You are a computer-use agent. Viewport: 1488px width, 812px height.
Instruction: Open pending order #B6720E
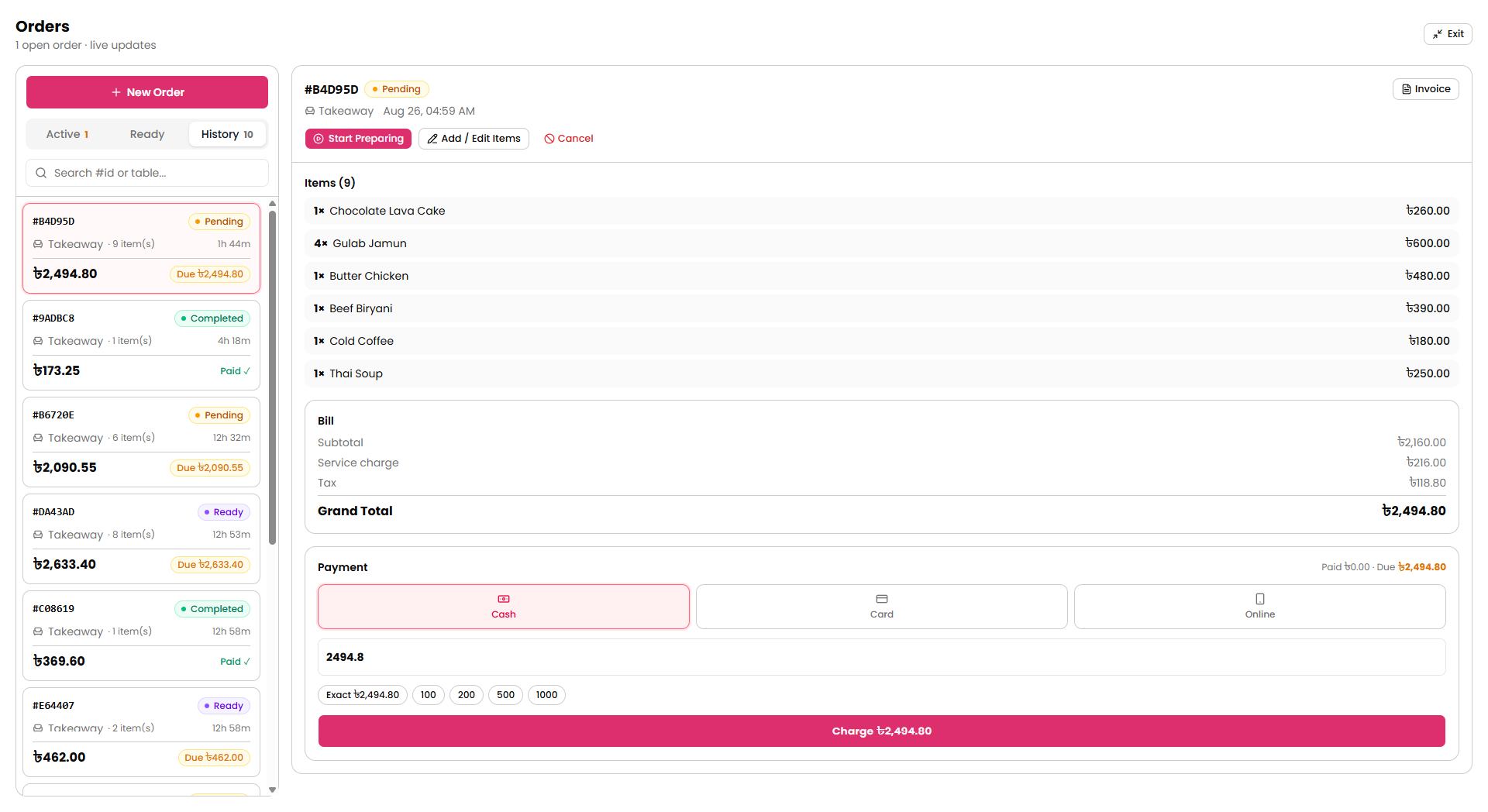click(141, 442)
